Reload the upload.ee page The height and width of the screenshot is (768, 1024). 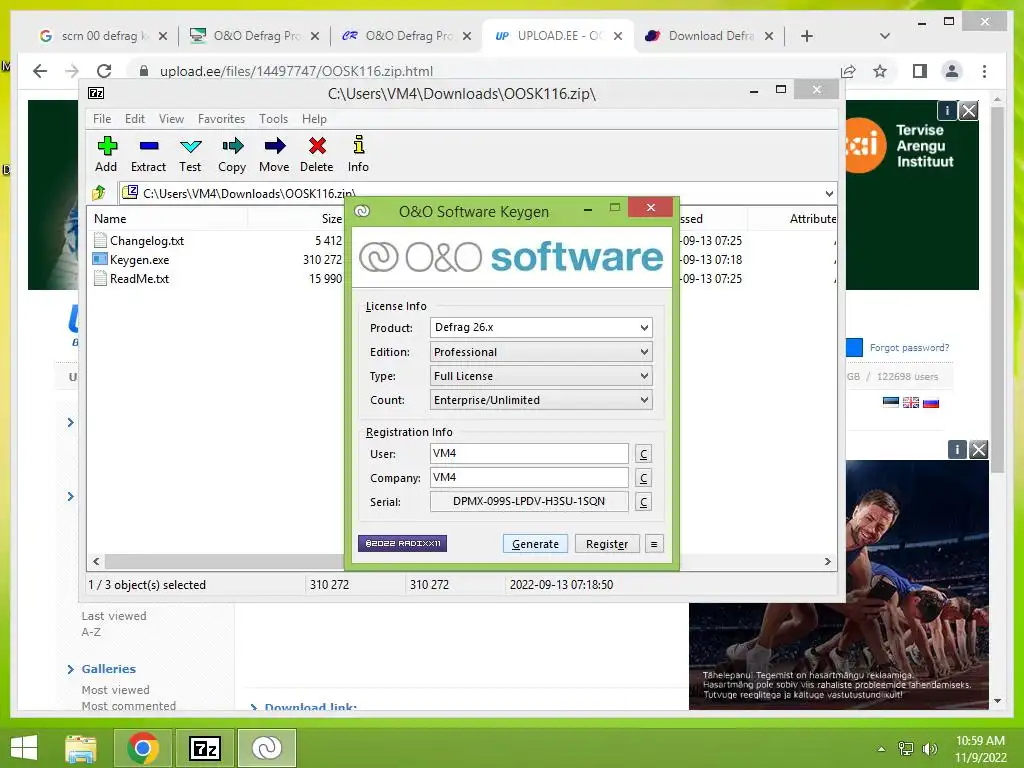104,71
